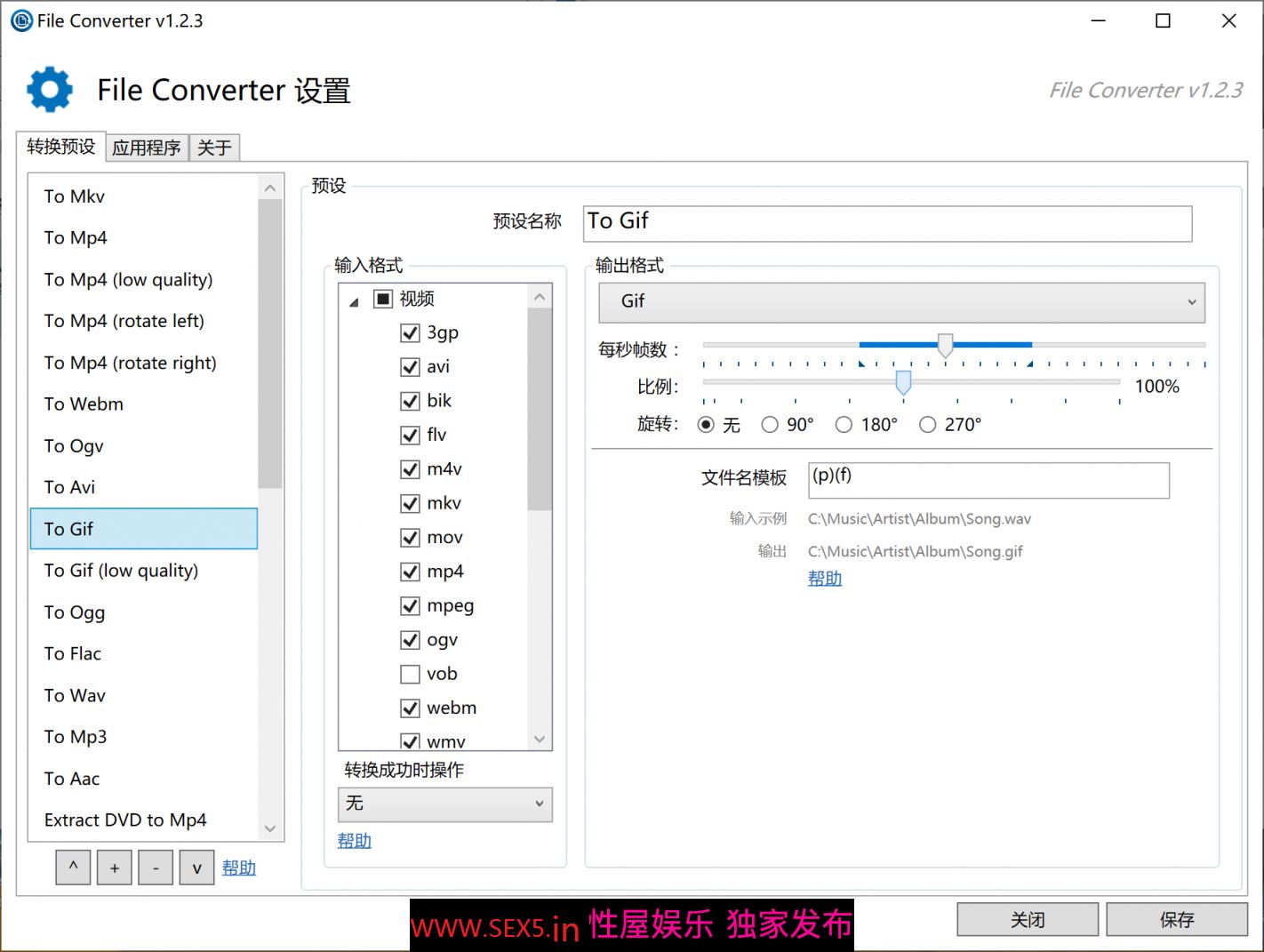Uncheck the mp4 input format
The width and height of the screenshot is (1264, 952).
tap(410, 572)
